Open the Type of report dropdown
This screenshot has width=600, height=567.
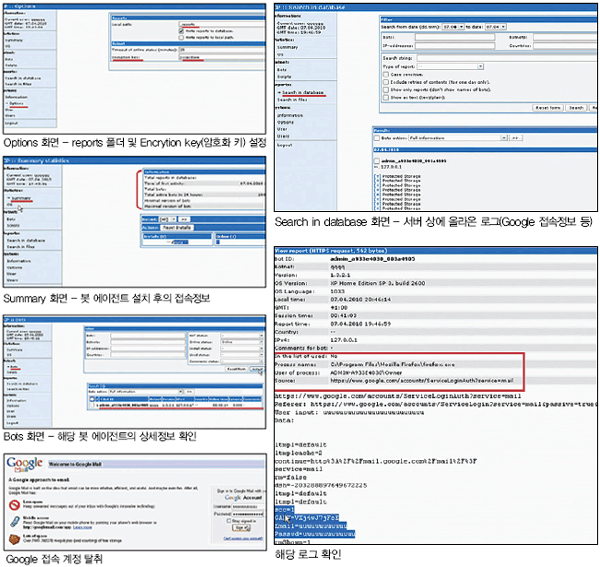point(450,67)
